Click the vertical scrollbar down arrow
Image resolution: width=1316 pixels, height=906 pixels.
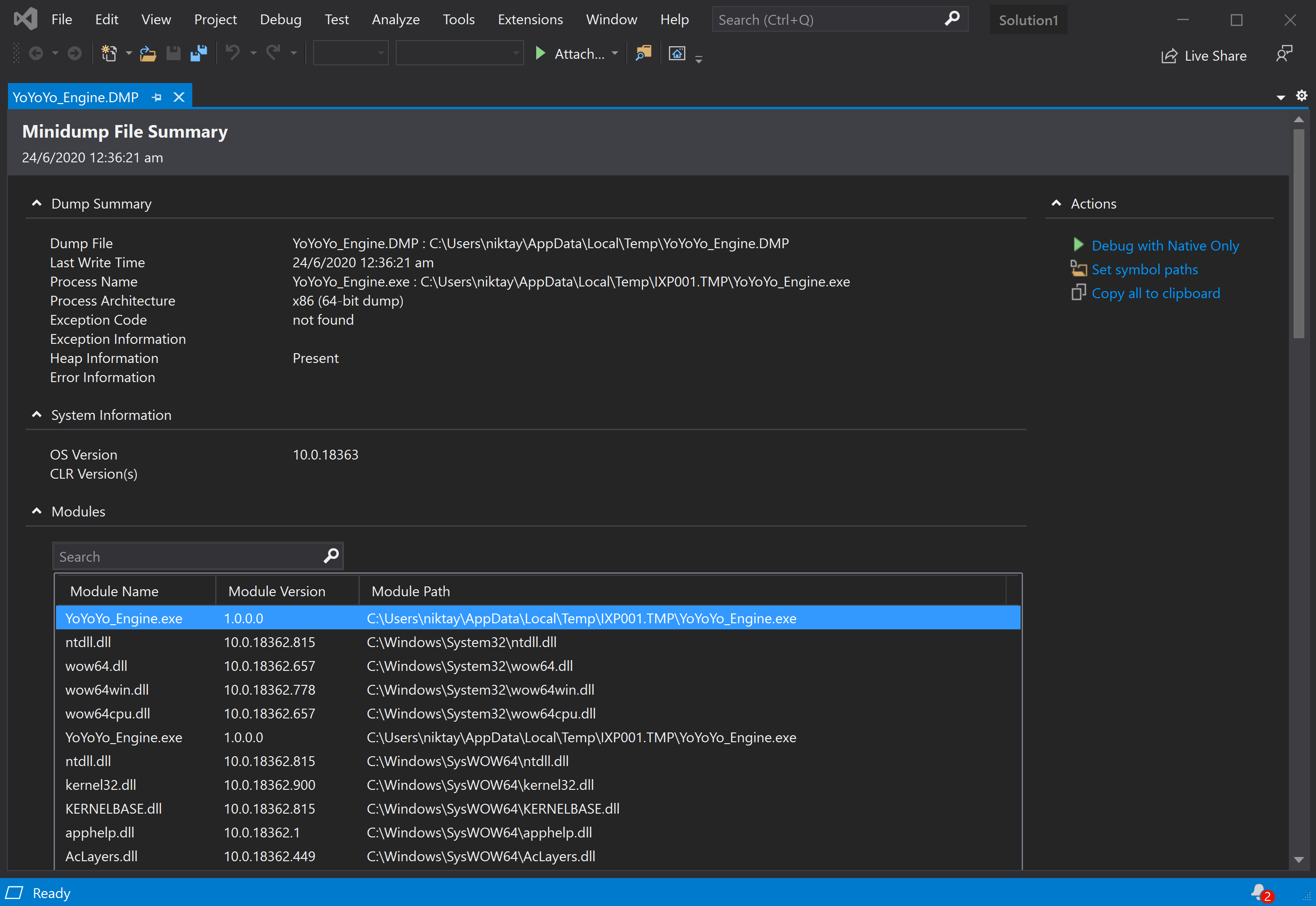coord(1298,859)
